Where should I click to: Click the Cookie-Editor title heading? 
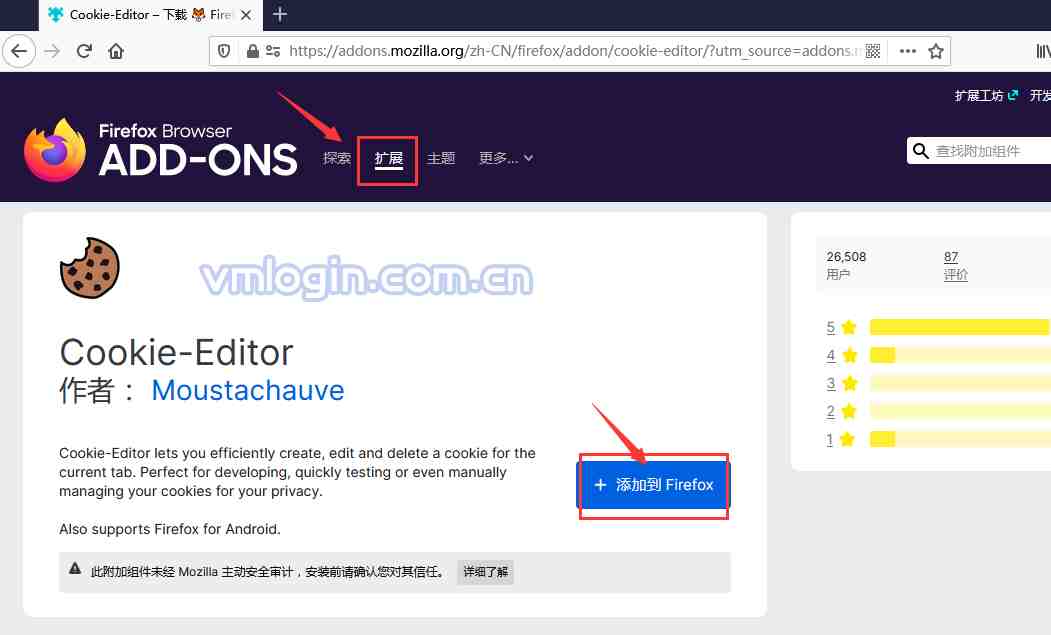(x=176, y=352)
